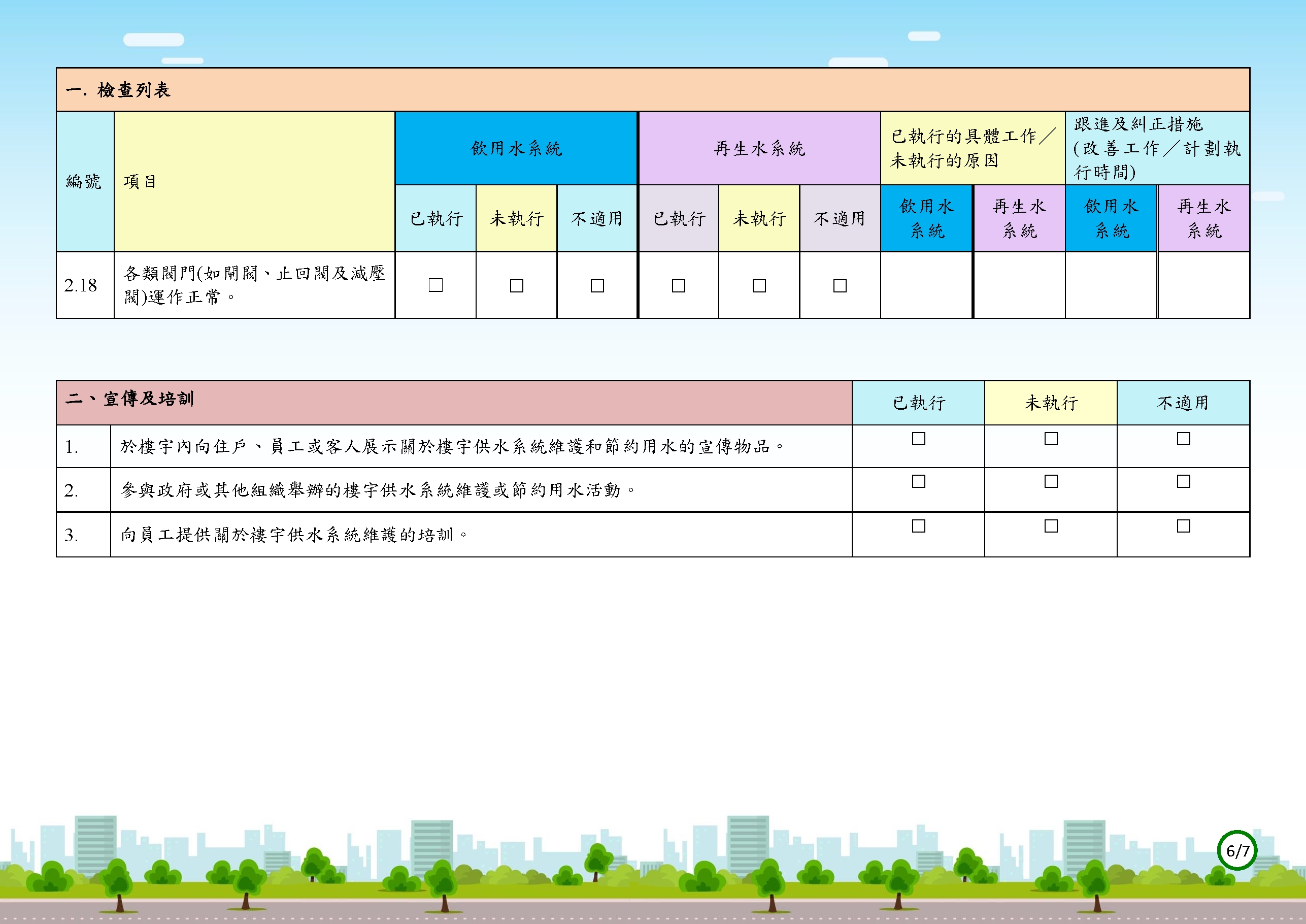Click item number 2.18 cell
Viewport: 1306px width, 924px height.
(x=85, y=285)
